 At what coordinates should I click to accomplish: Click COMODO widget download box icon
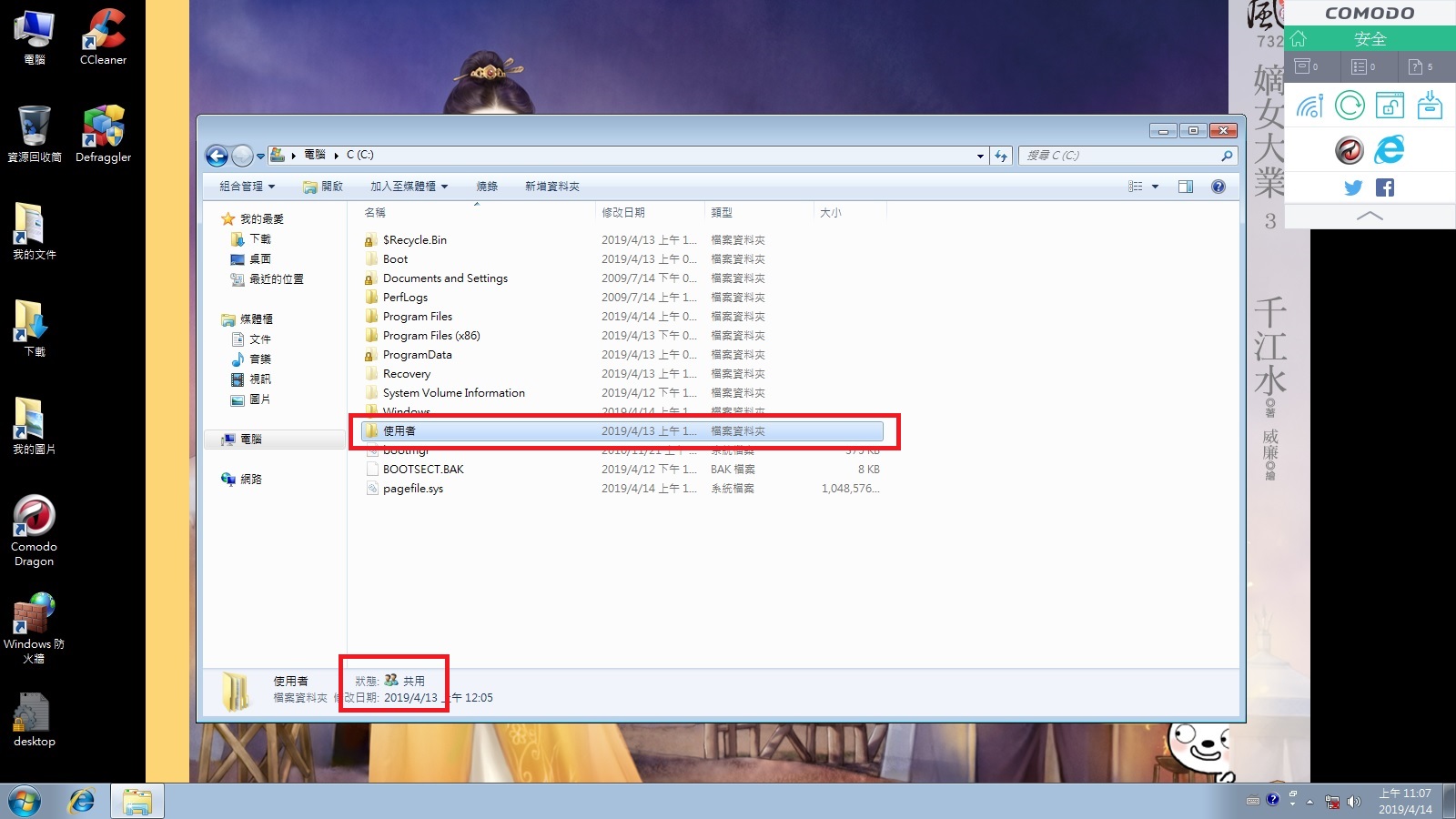1430,106
